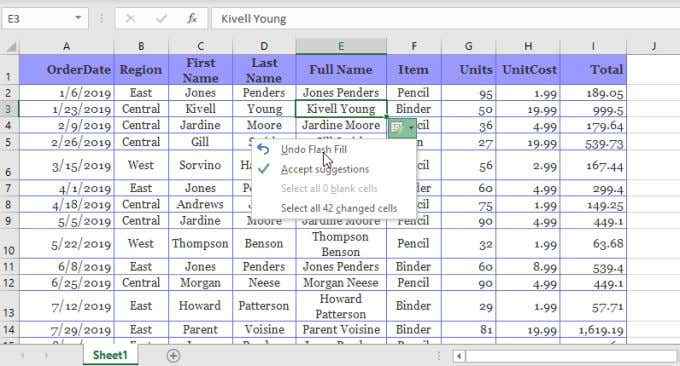Viewport: 680px width, 366px height.
Task: Select column G header
Action: pyautogui.click(x=468, y=46)
